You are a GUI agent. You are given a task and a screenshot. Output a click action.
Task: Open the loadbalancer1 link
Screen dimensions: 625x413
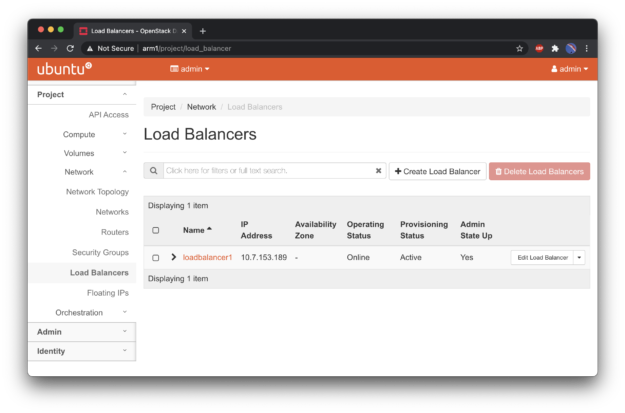(x=207, y=258)
